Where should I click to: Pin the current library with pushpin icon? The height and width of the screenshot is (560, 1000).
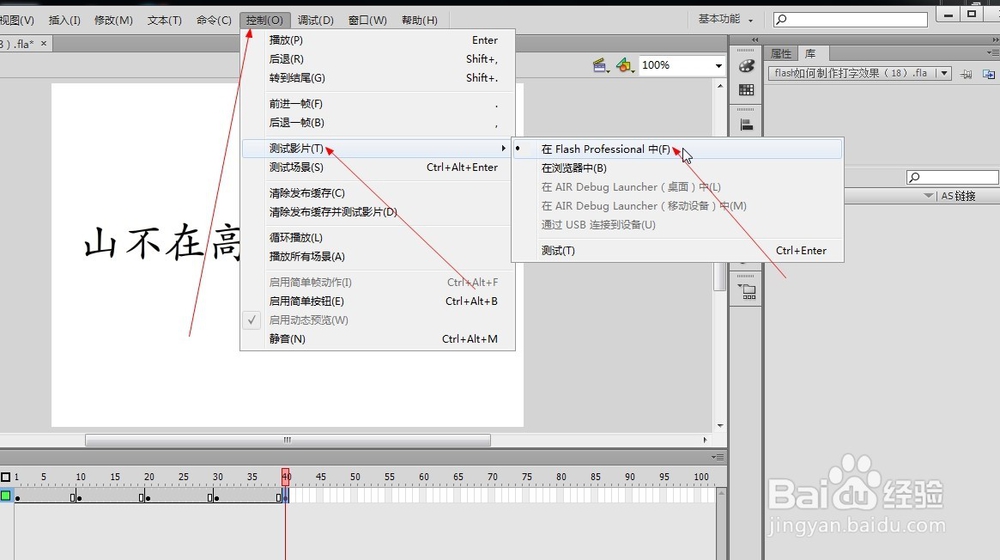(966, 74)
